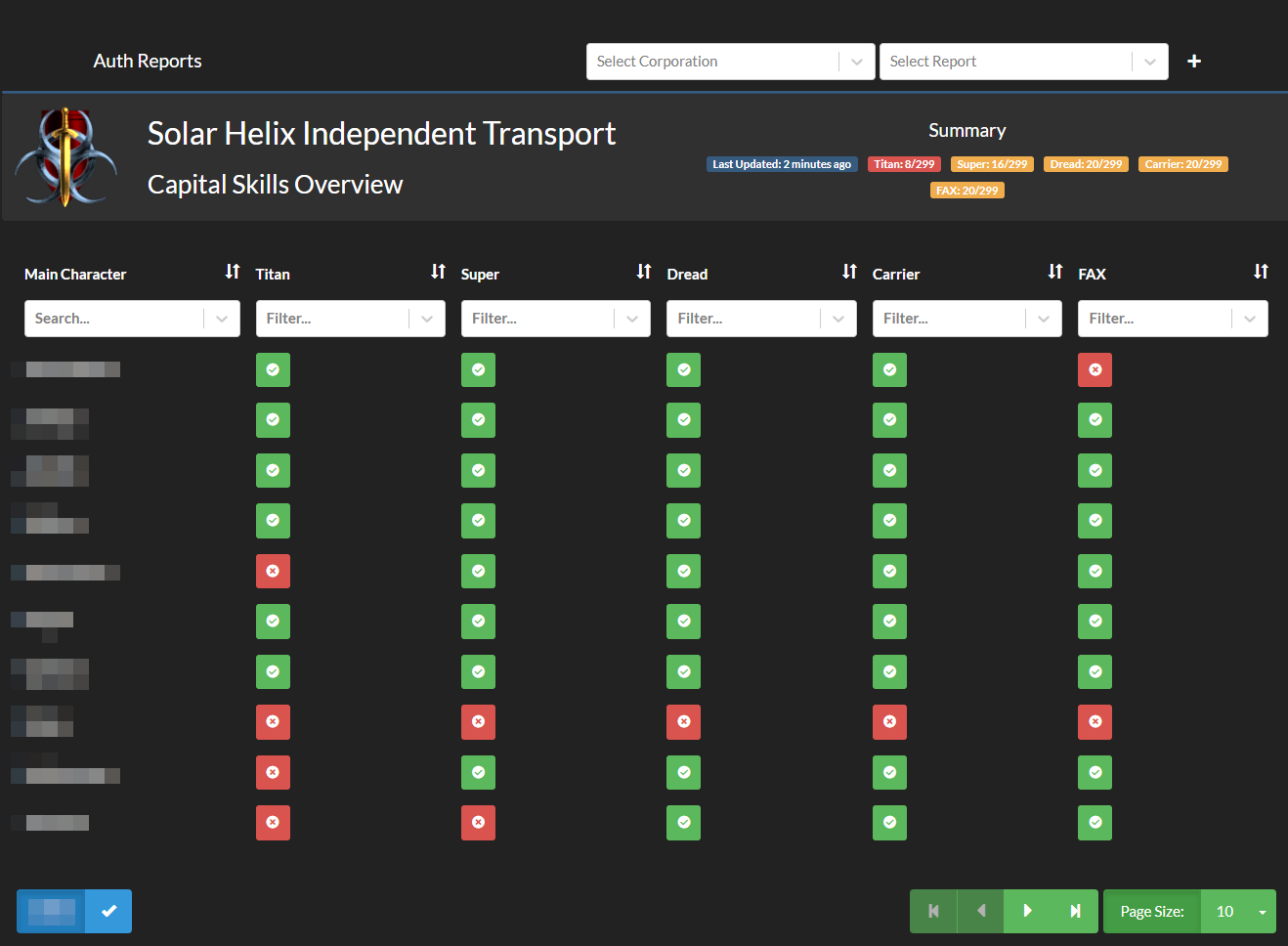Jump to the last page of results
Screen dimensions: 1288x946
1075,911
